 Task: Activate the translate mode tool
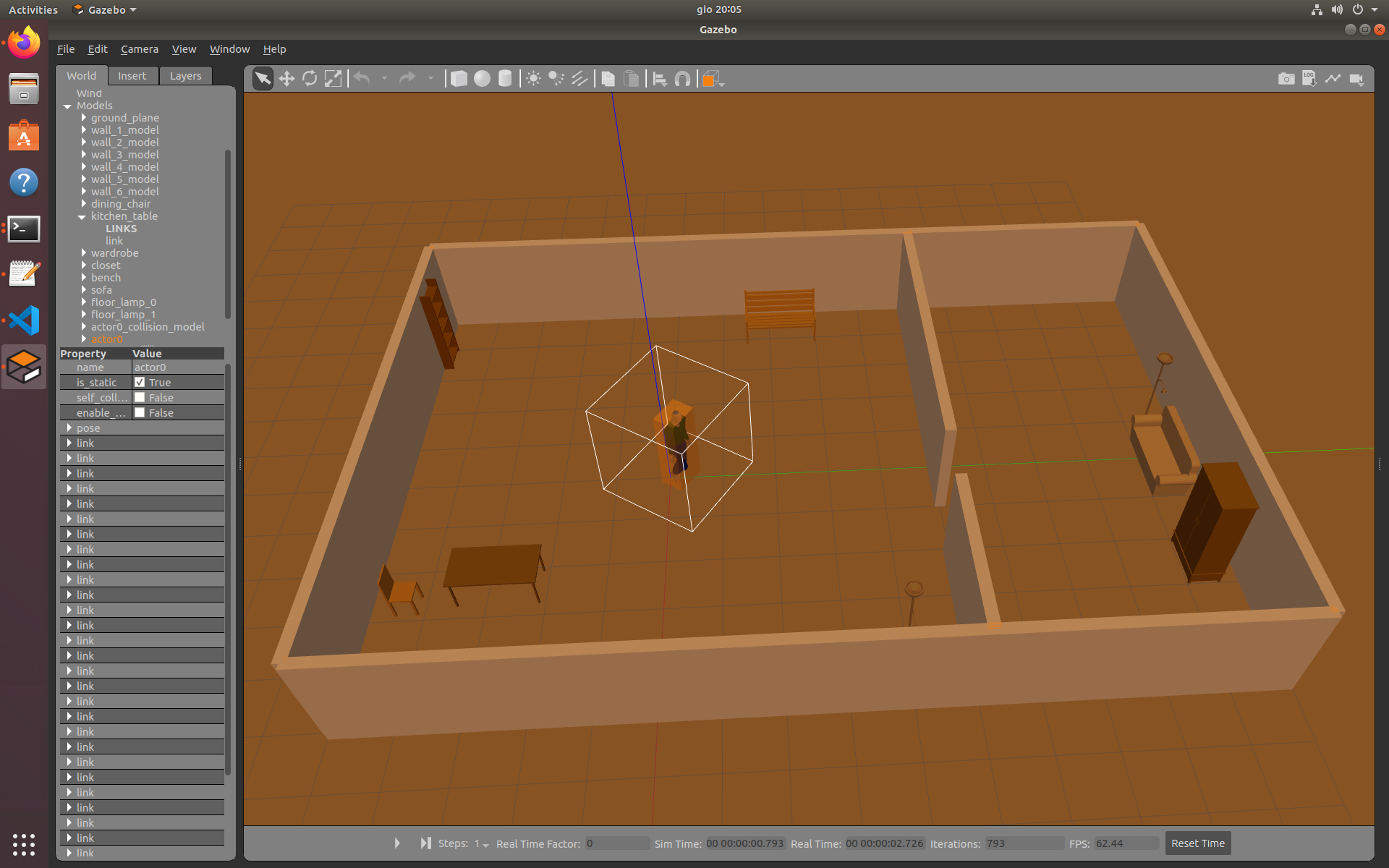pos(286,78)
